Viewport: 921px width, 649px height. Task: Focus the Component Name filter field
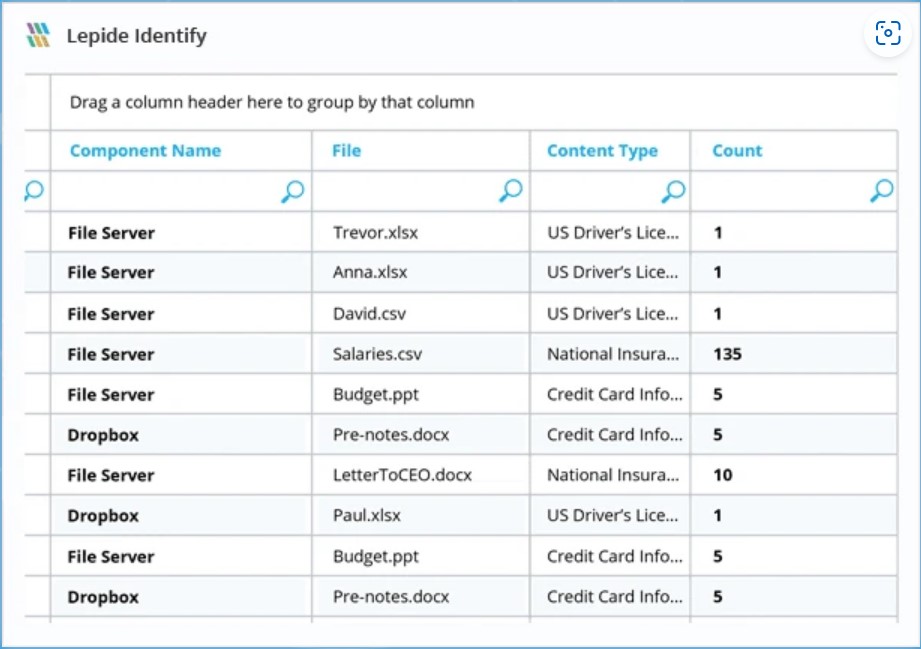pyautogui.click(x=181, y=191)
